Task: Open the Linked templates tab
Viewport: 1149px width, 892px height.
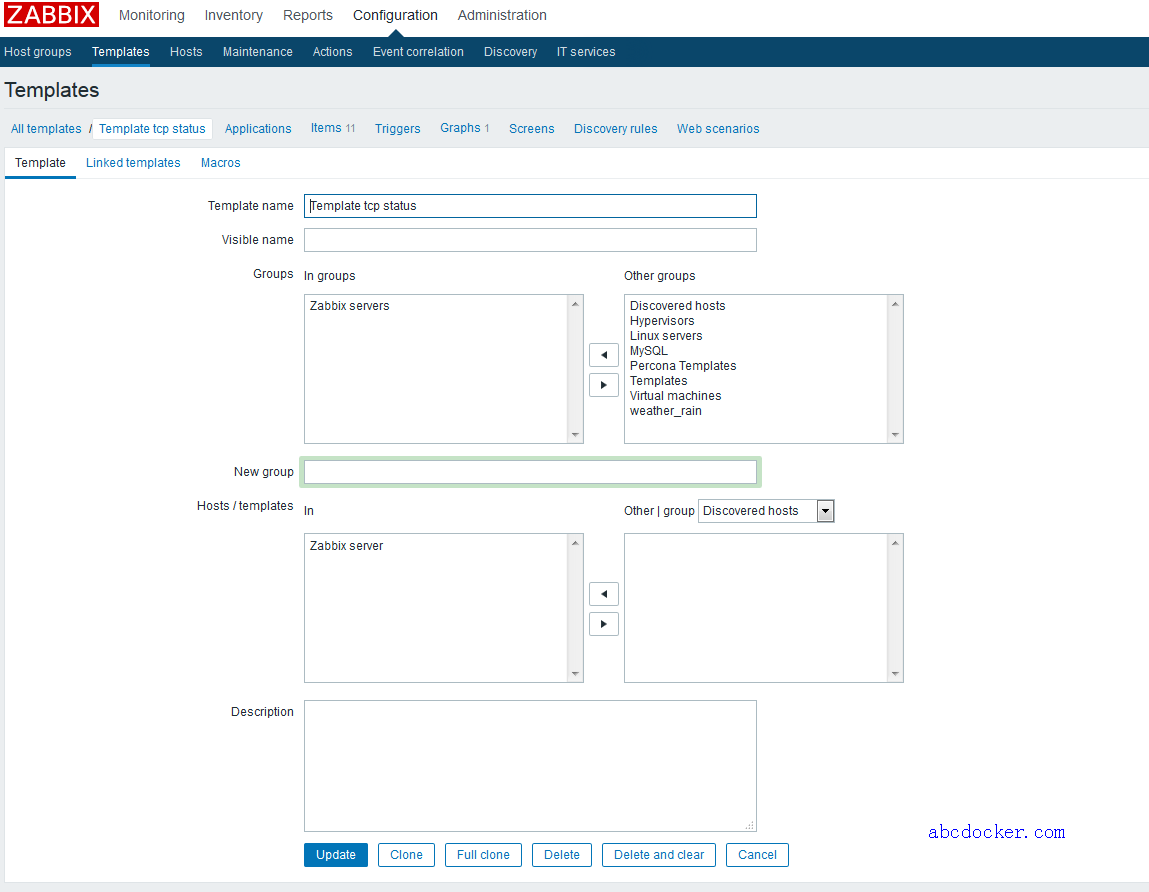Action: tap(133, 163)
